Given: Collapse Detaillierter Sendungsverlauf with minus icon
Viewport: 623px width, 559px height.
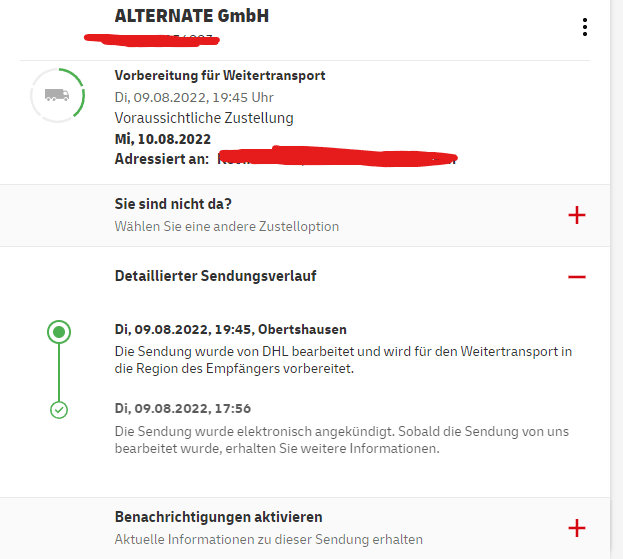Looking at the screenshot, I should pyautogui.click(x=577, y=277).
